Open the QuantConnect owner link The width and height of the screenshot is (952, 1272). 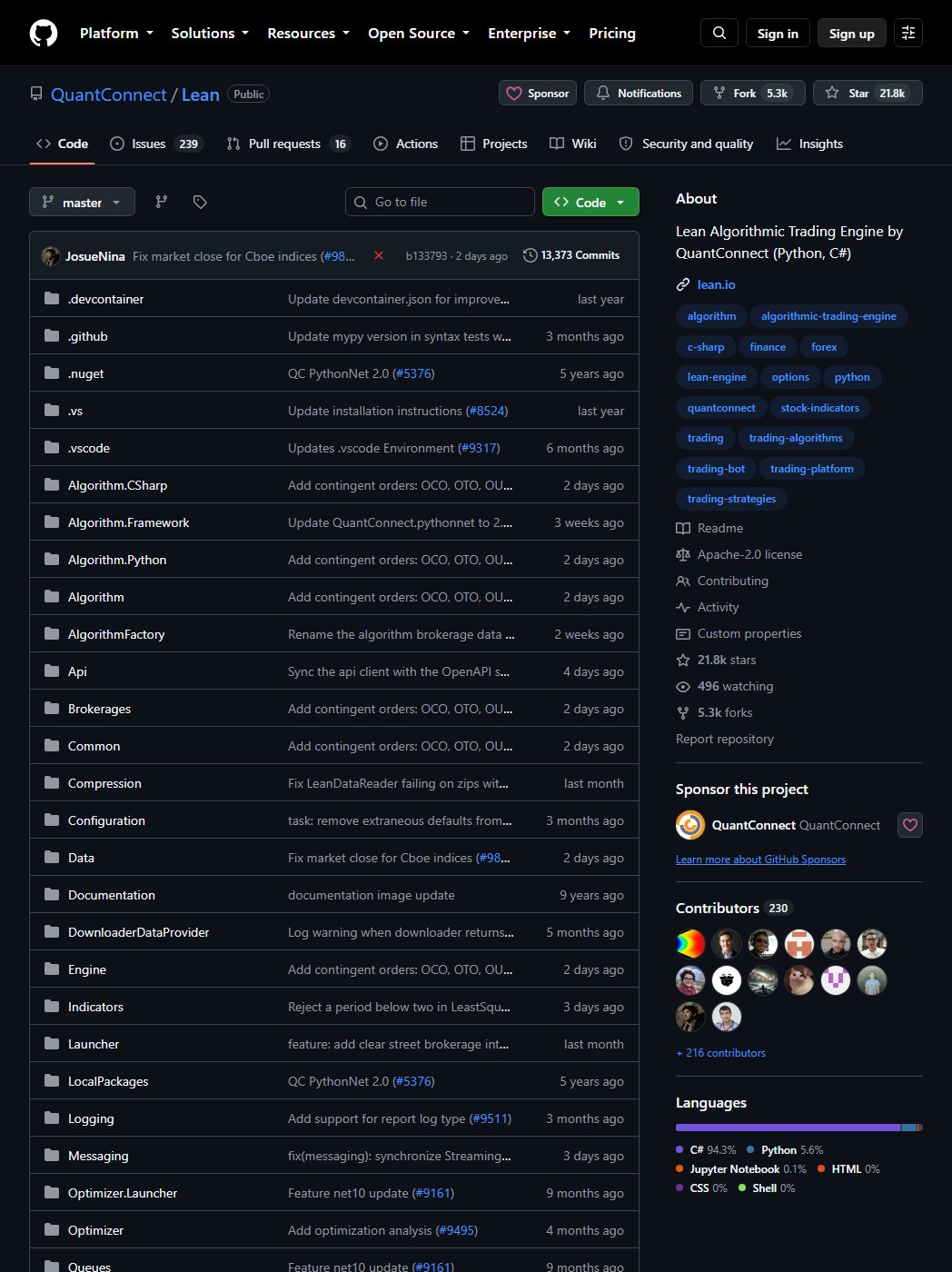pos(109,94)
